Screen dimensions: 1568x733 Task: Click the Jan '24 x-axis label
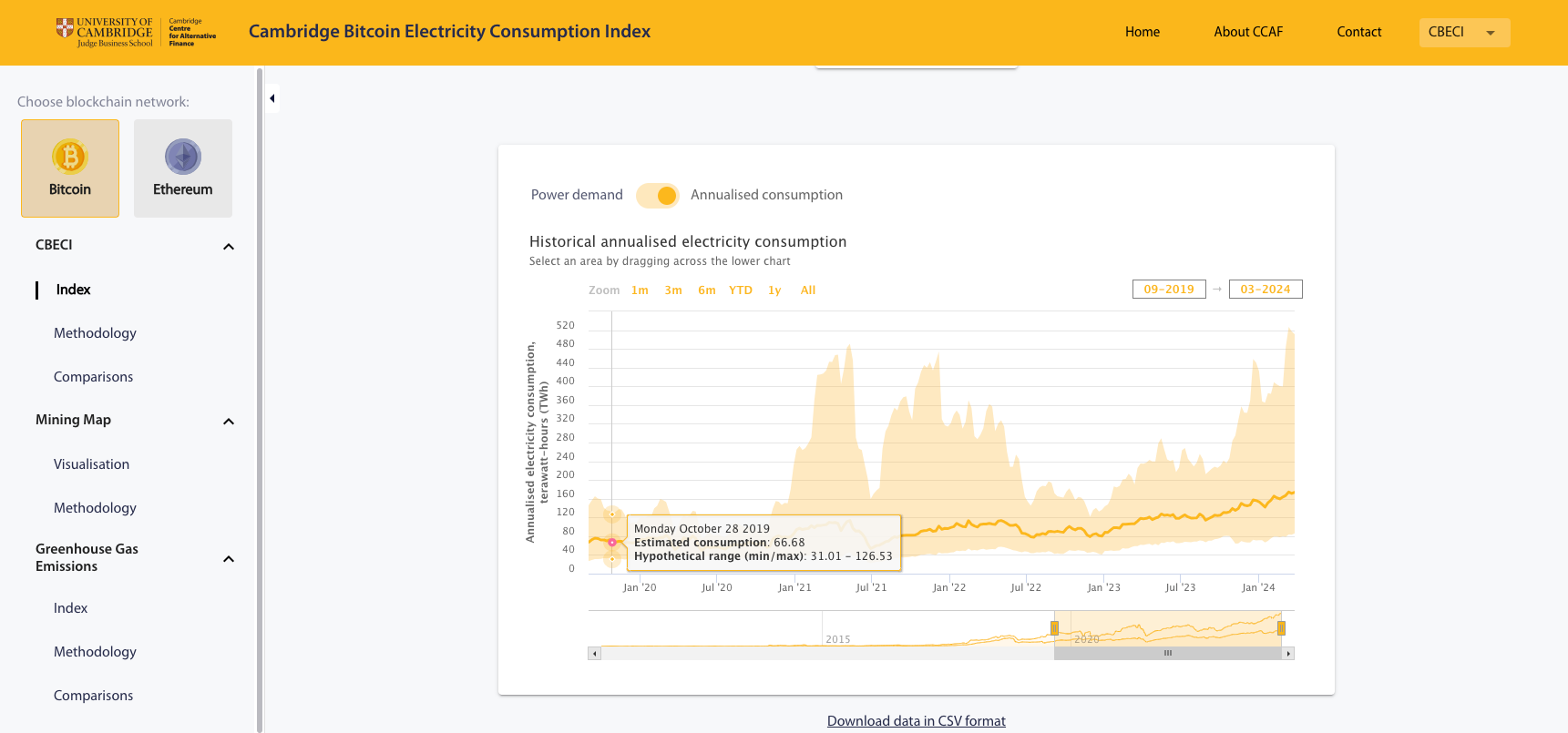tap(1258, 587)
